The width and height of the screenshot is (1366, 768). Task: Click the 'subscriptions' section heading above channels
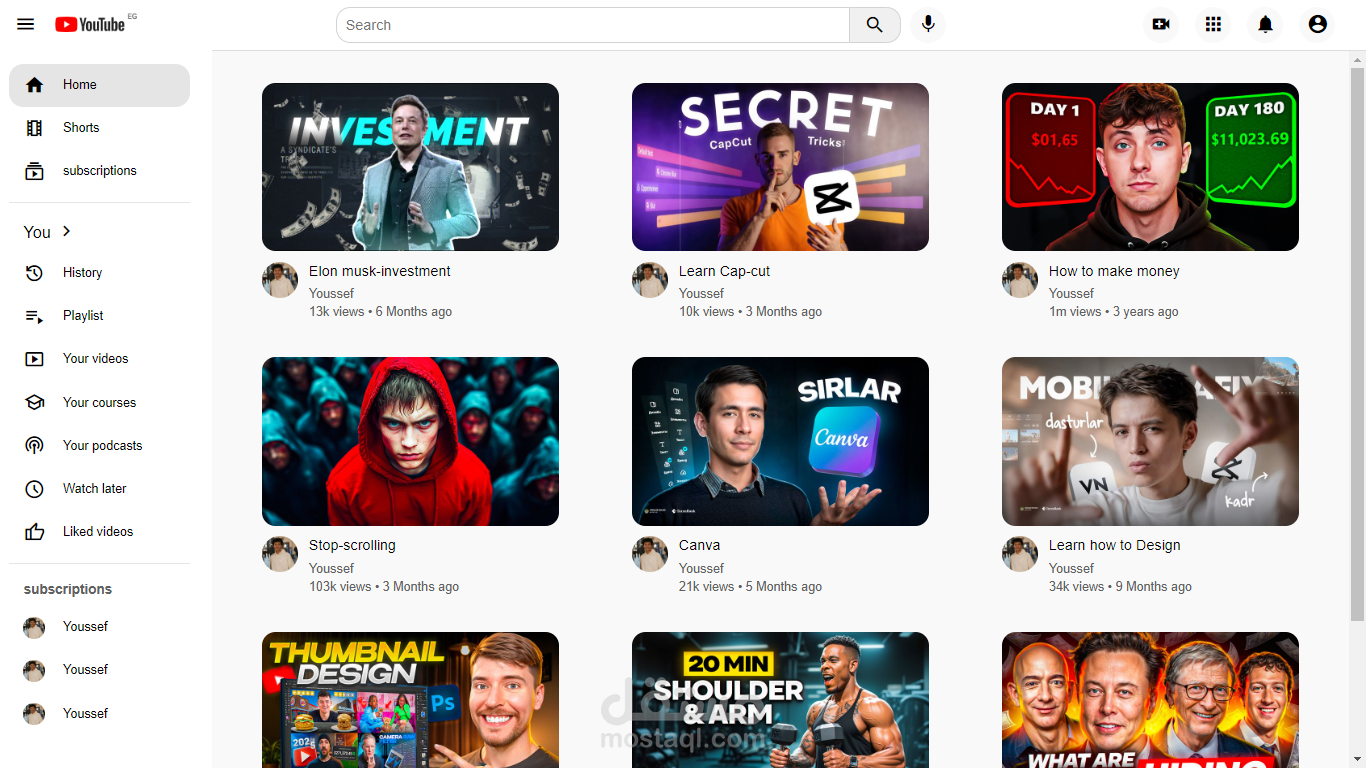(x=68, y=589)
